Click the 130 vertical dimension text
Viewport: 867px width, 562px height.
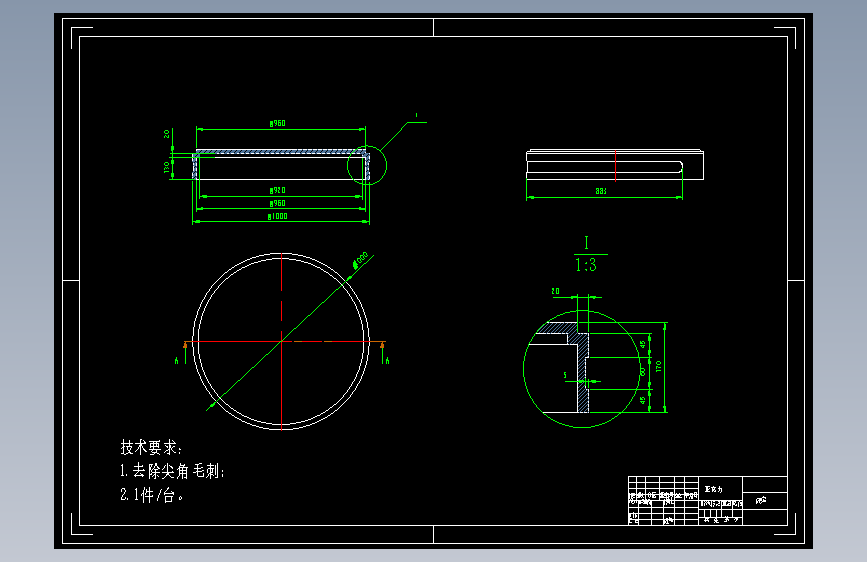[166, 167]
